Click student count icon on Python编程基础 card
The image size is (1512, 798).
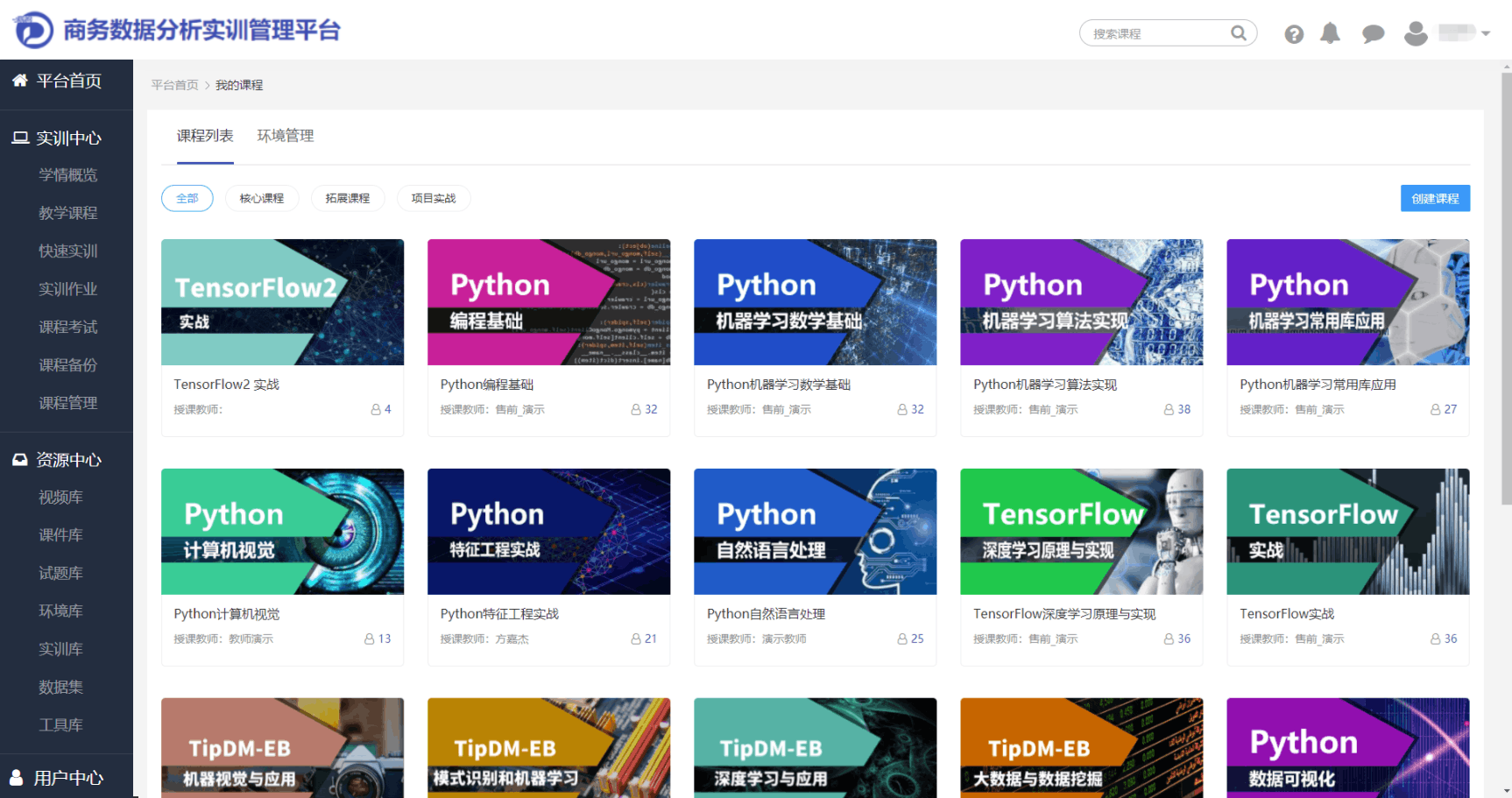click(636, 409)
